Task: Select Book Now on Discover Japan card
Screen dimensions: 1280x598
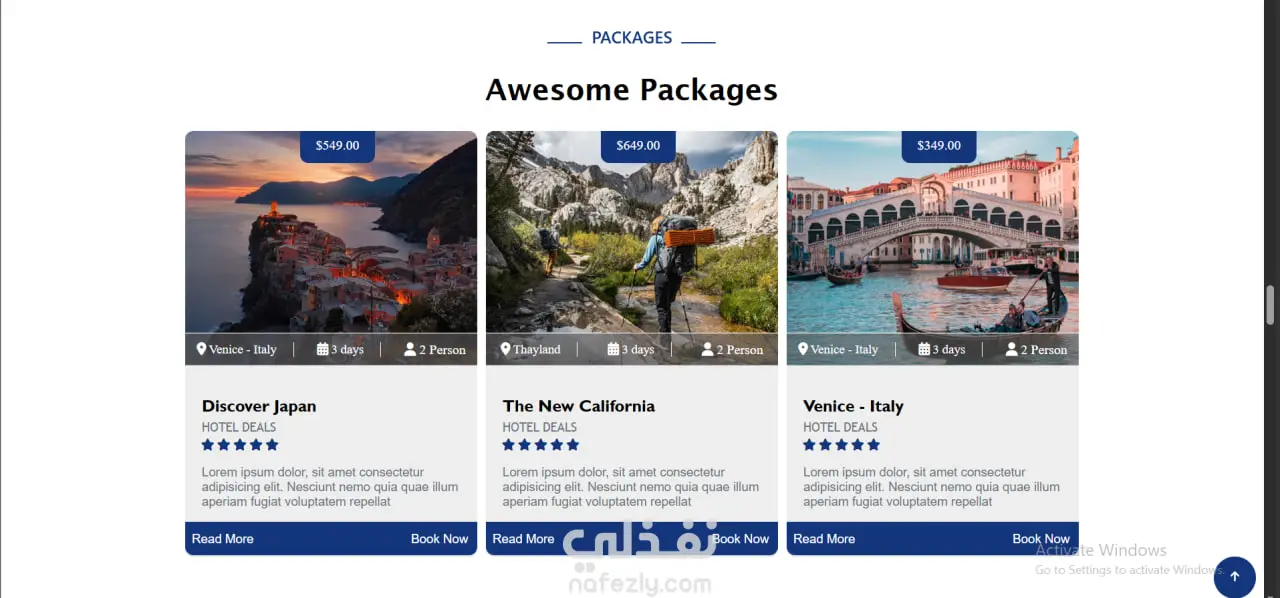Action: [439, 539]
